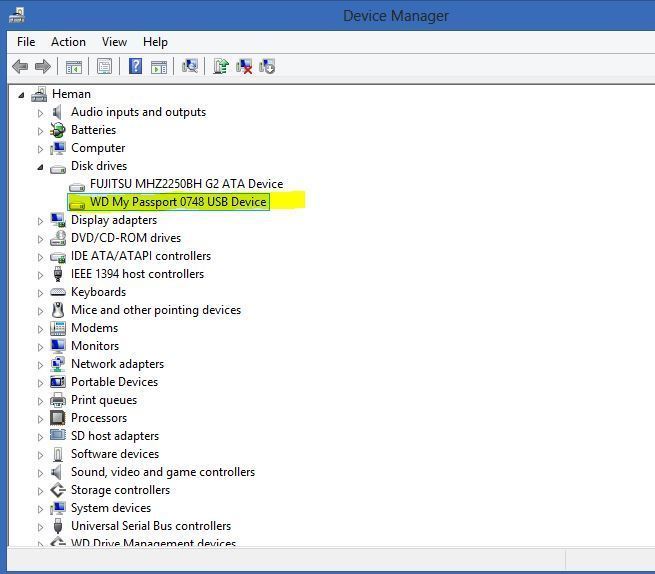Select the Display adapters label
This screenshot has width=655, height=574.
114,220
